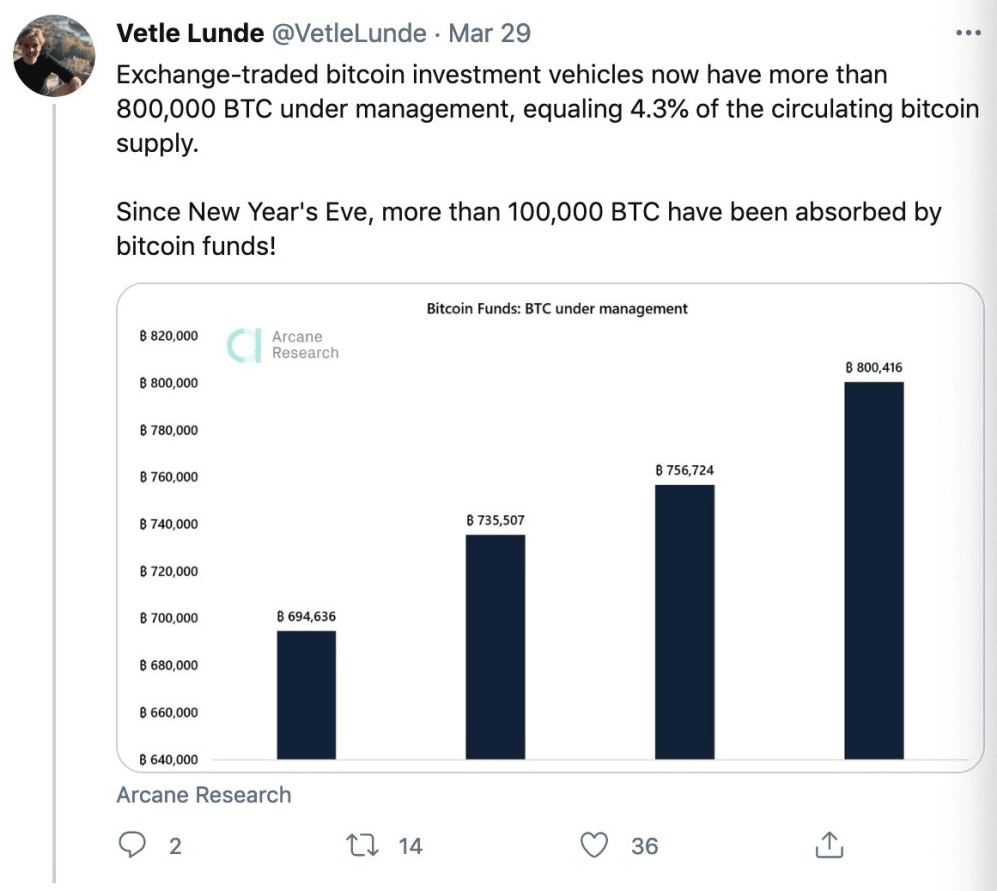Click the chart title text
997x891 pixels.
pos(557,309)
